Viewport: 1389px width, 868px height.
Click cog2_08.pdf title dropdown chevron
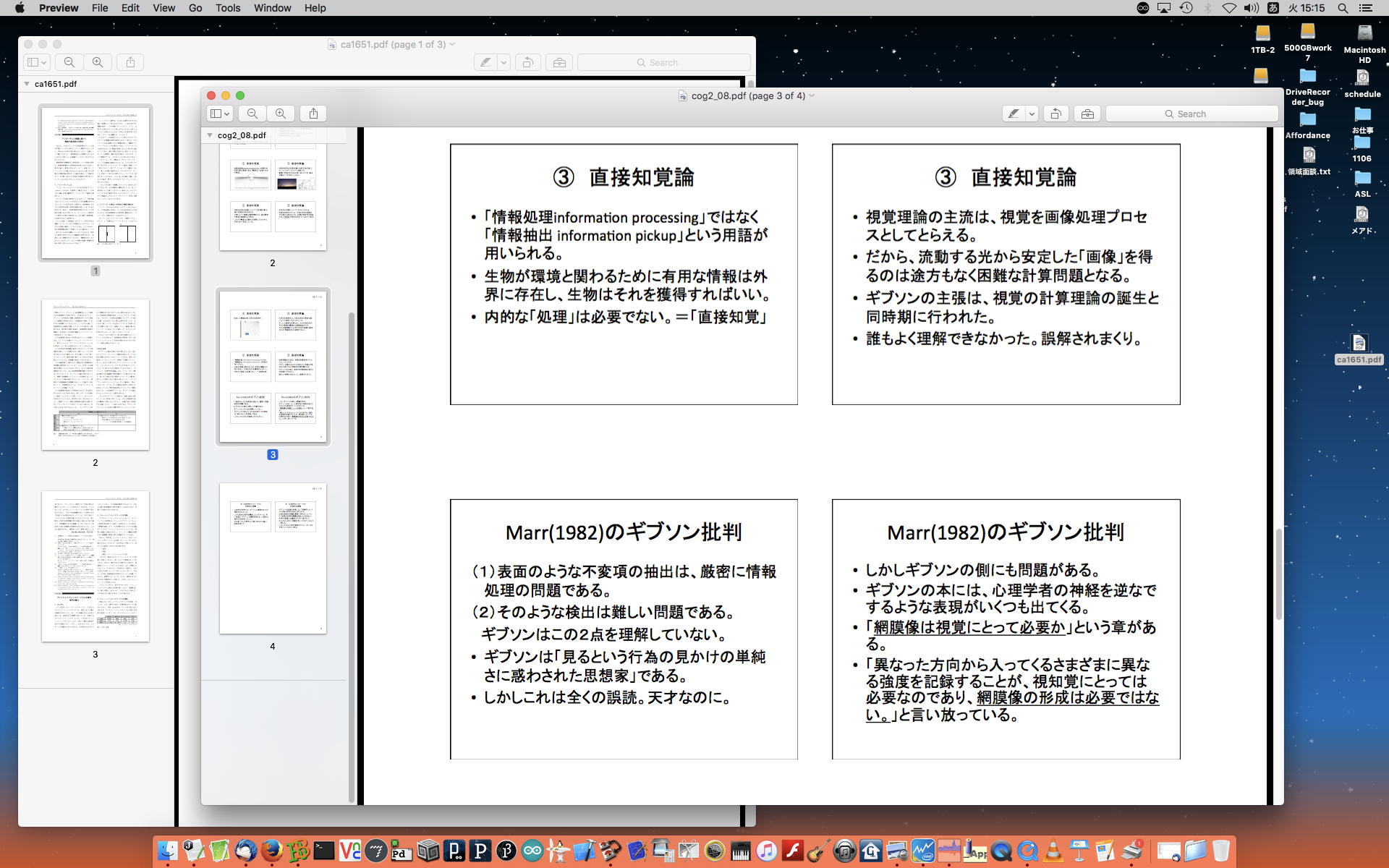812,95
